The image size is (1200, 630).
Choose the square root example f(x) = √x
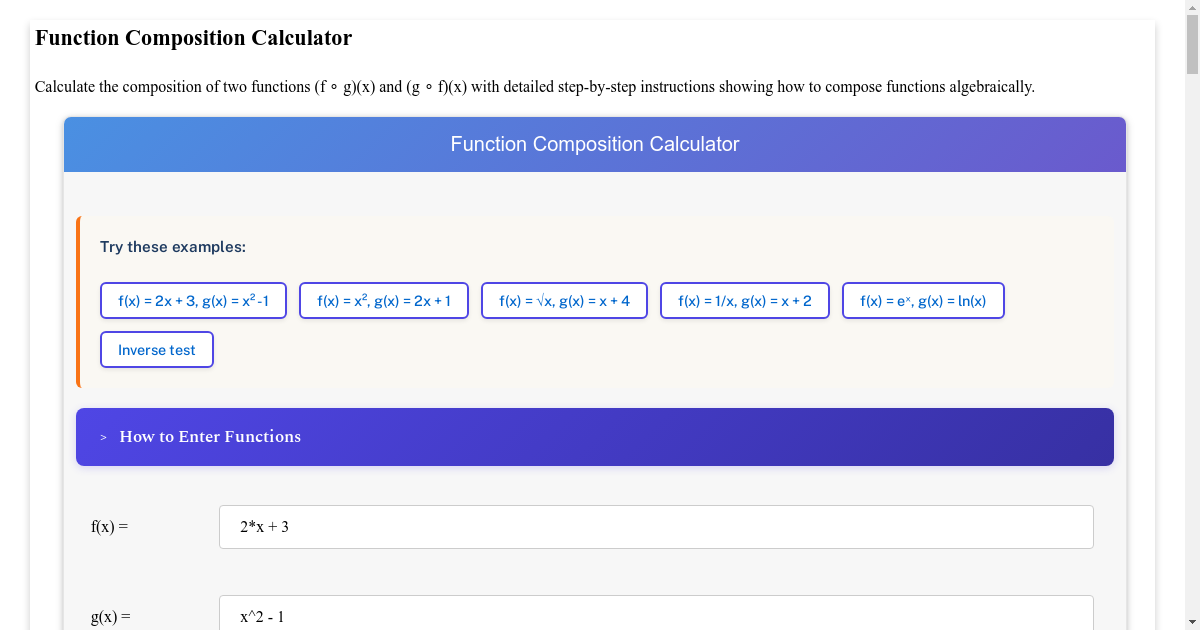(564, 301)
